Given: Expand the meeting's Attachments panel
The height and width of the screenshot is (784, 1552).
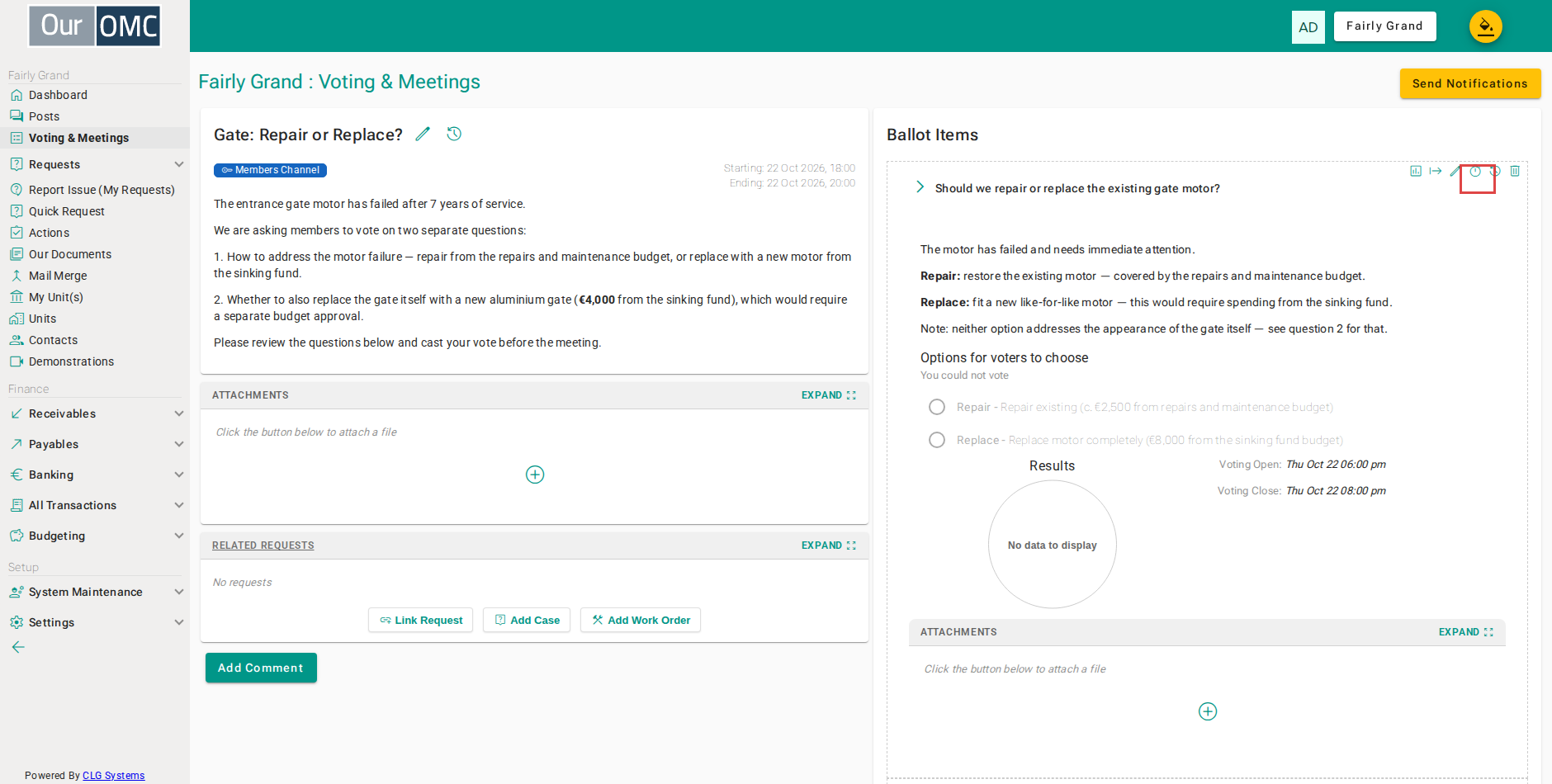Looking at the screenshot, I should (x=829, y=395).
